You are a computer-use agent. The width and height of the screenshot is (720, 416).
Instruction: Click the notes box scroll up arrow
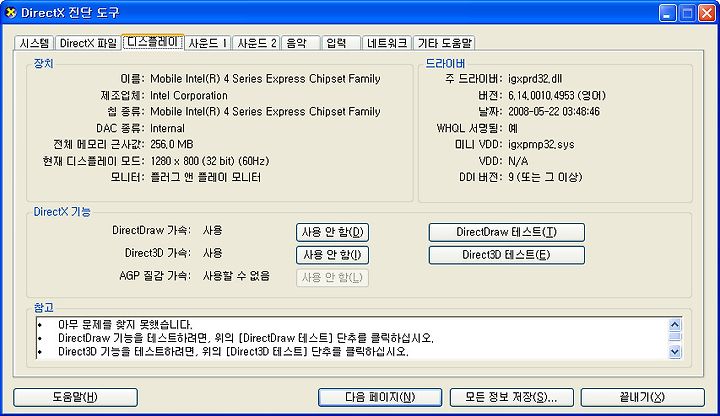[675, 325]
